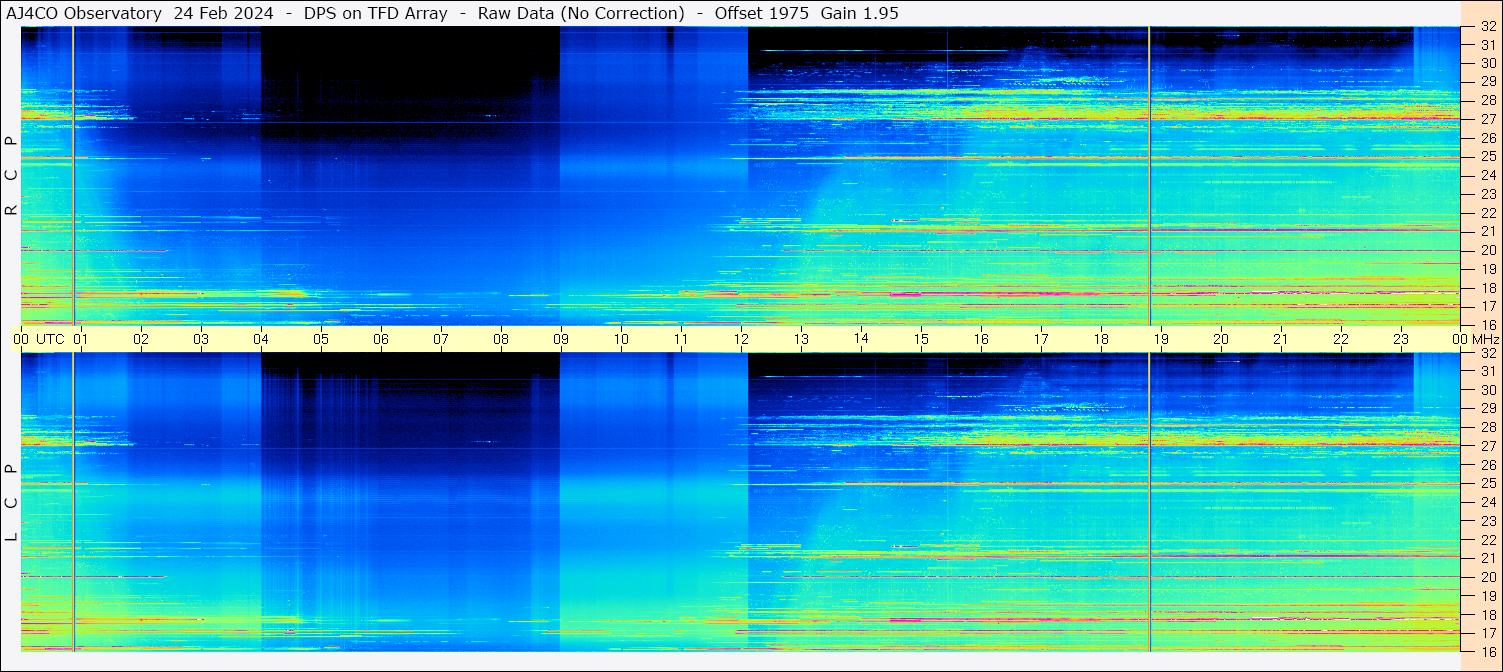The image size is (1503, 672).
Task: Select hour "12" on the time axis
Action: point(741,339)
